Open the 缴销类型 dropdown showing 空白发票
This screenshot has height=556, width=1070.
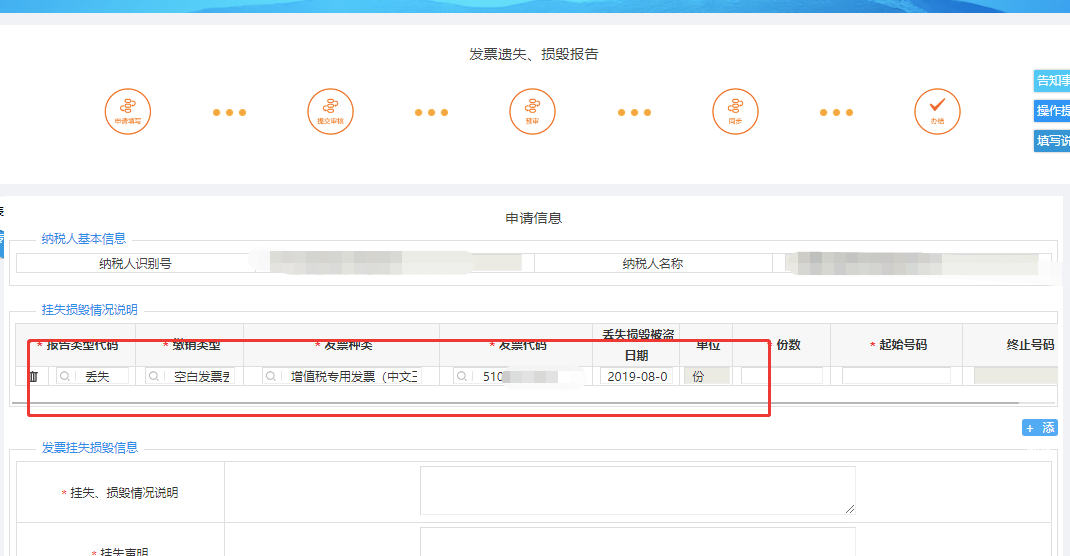[x=190, y=376]
